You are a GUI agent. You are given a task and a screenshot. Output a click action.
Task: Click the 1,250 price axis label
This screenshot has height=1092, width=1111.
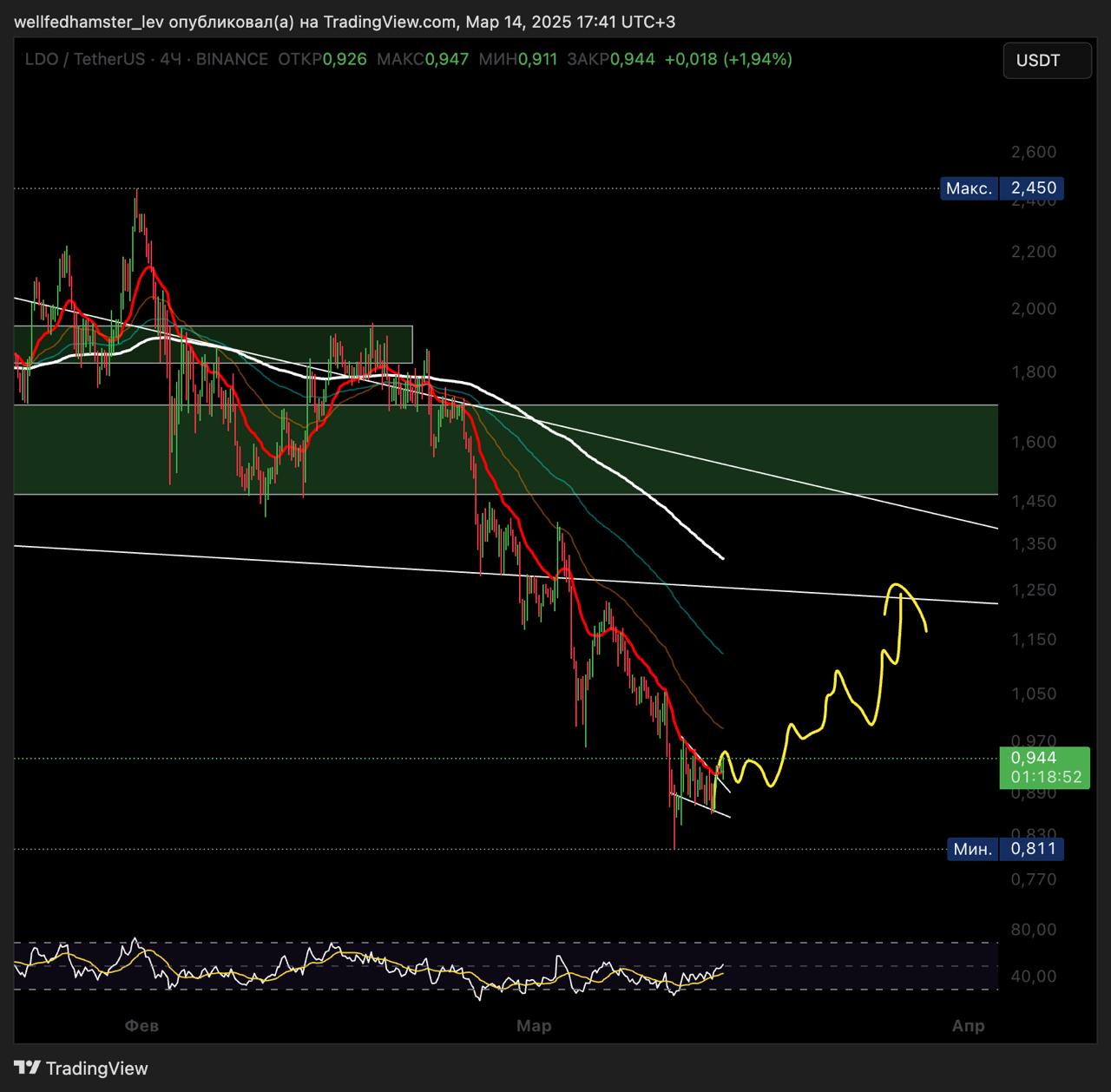pyautogui.click(x=1034, y=590)
